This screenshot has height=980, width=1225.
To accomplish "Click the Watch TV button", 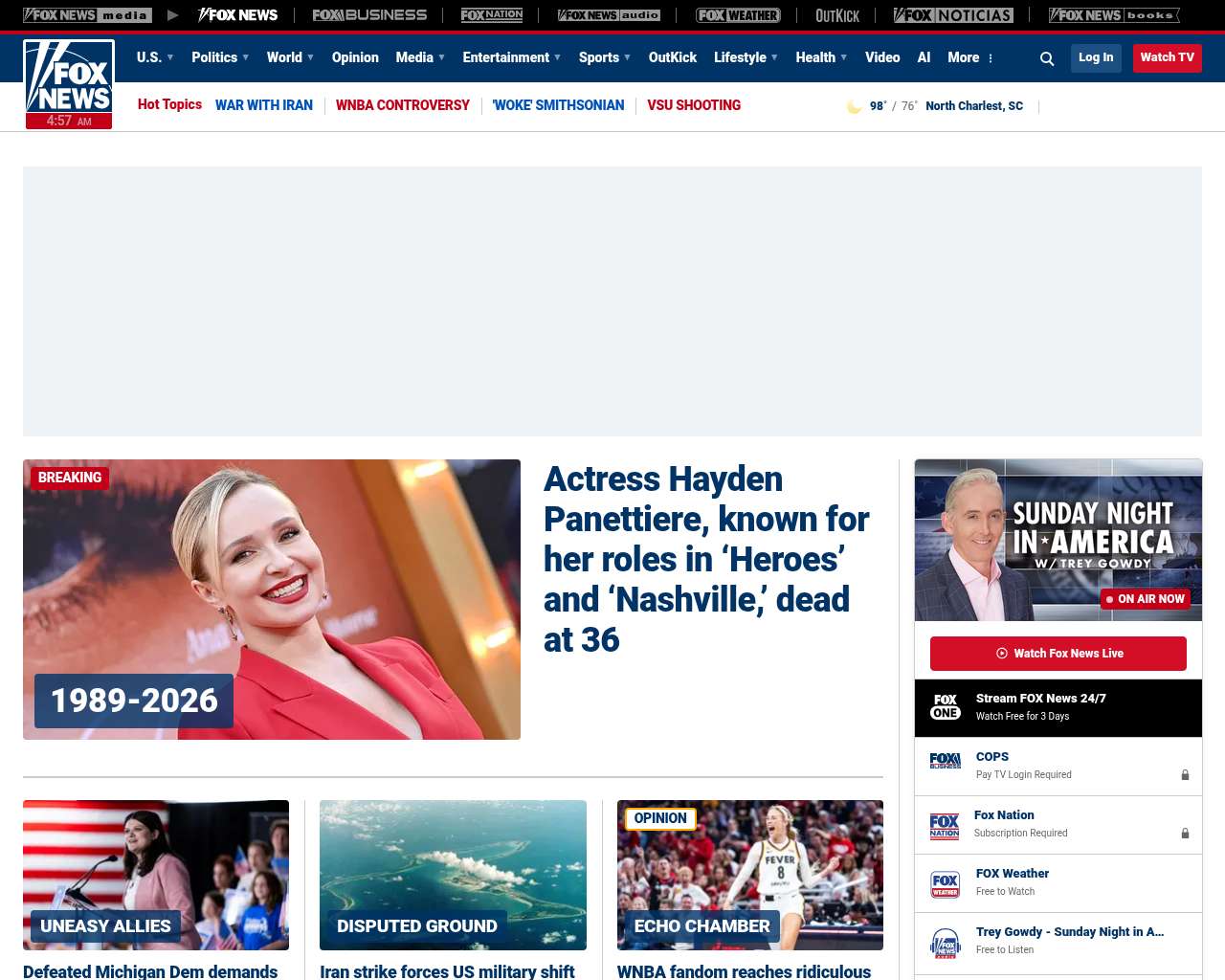I will [x=1168, y=57].
